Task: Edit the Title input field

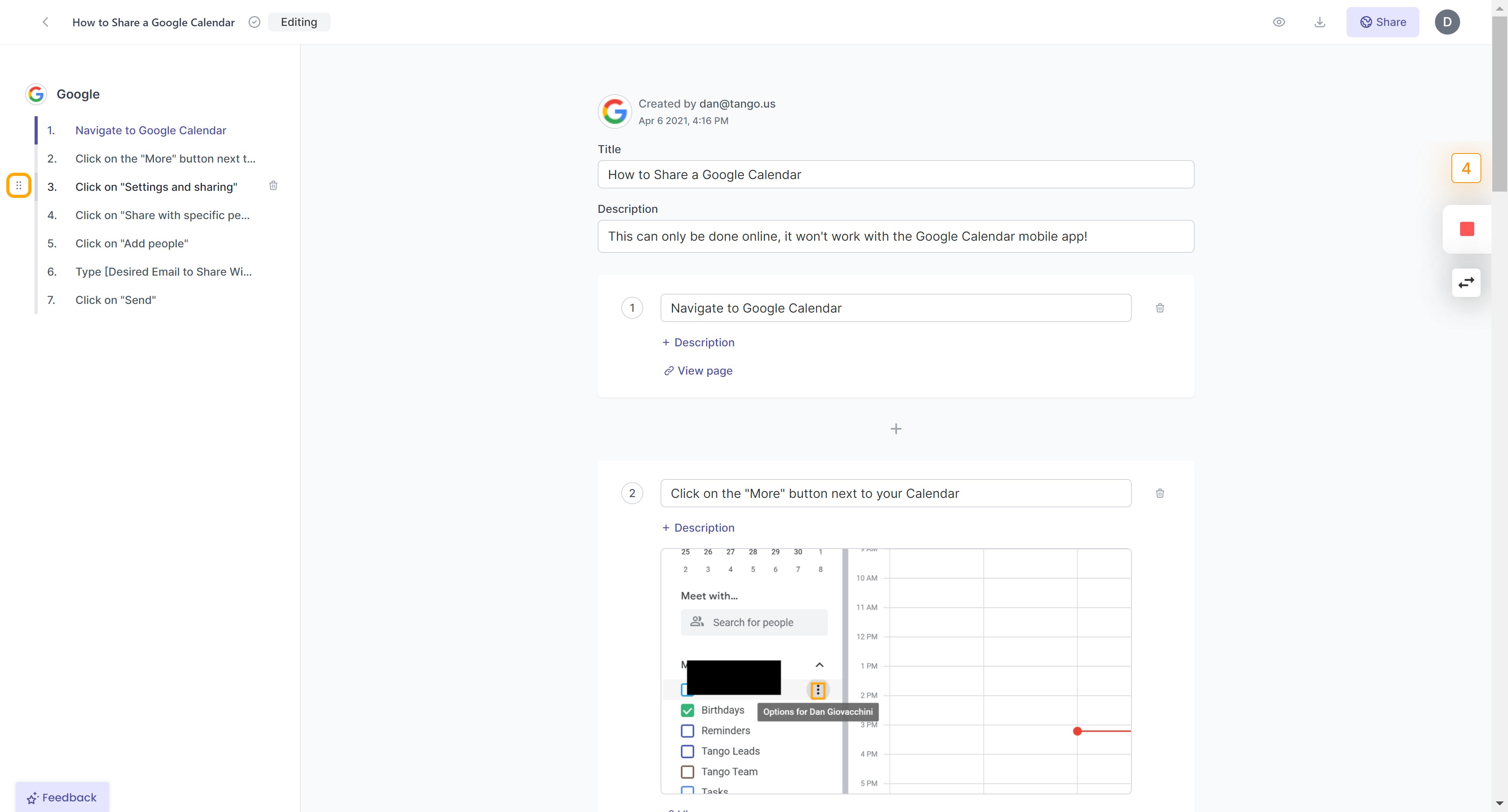Action: click(x=896, y=174)
